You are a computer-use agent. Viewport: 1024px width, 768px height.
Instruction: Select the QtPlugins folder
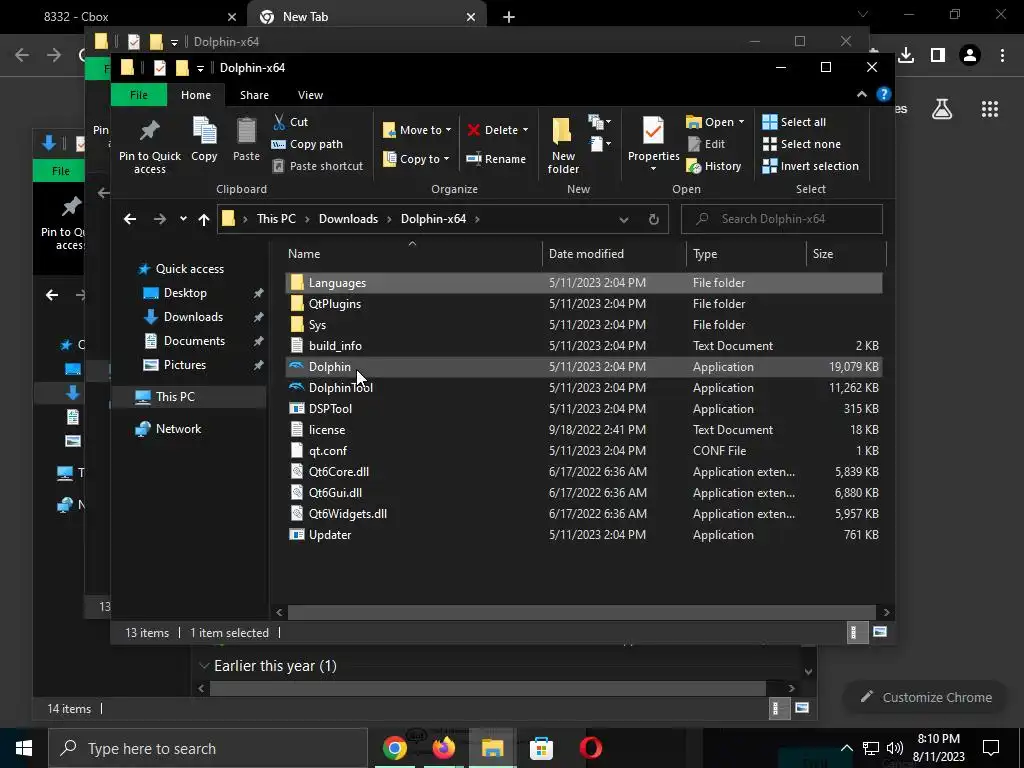(584, 304)
